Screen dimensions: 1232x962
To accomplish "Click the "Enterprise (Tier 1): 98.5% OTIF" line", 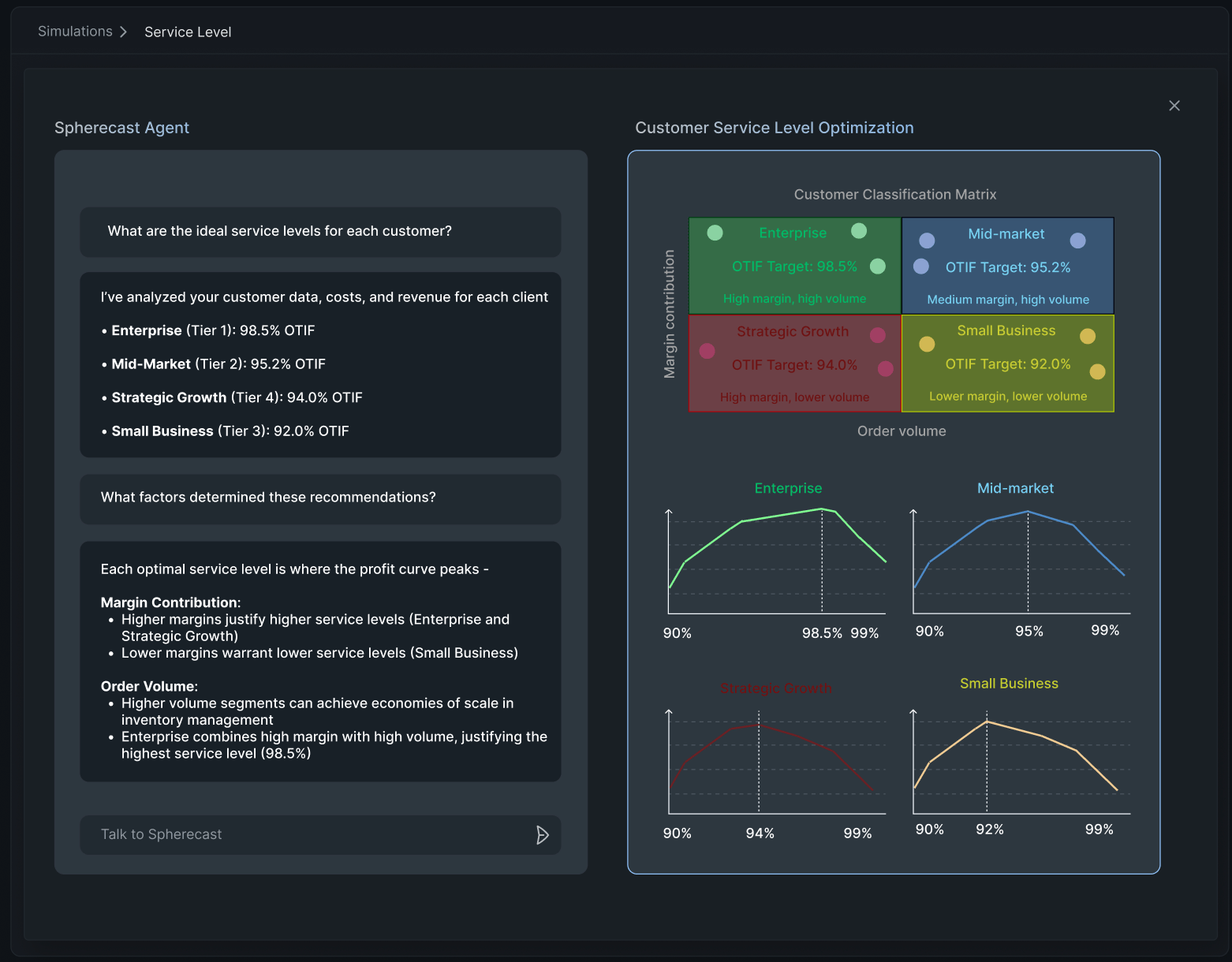I will [x=208, y=330].
